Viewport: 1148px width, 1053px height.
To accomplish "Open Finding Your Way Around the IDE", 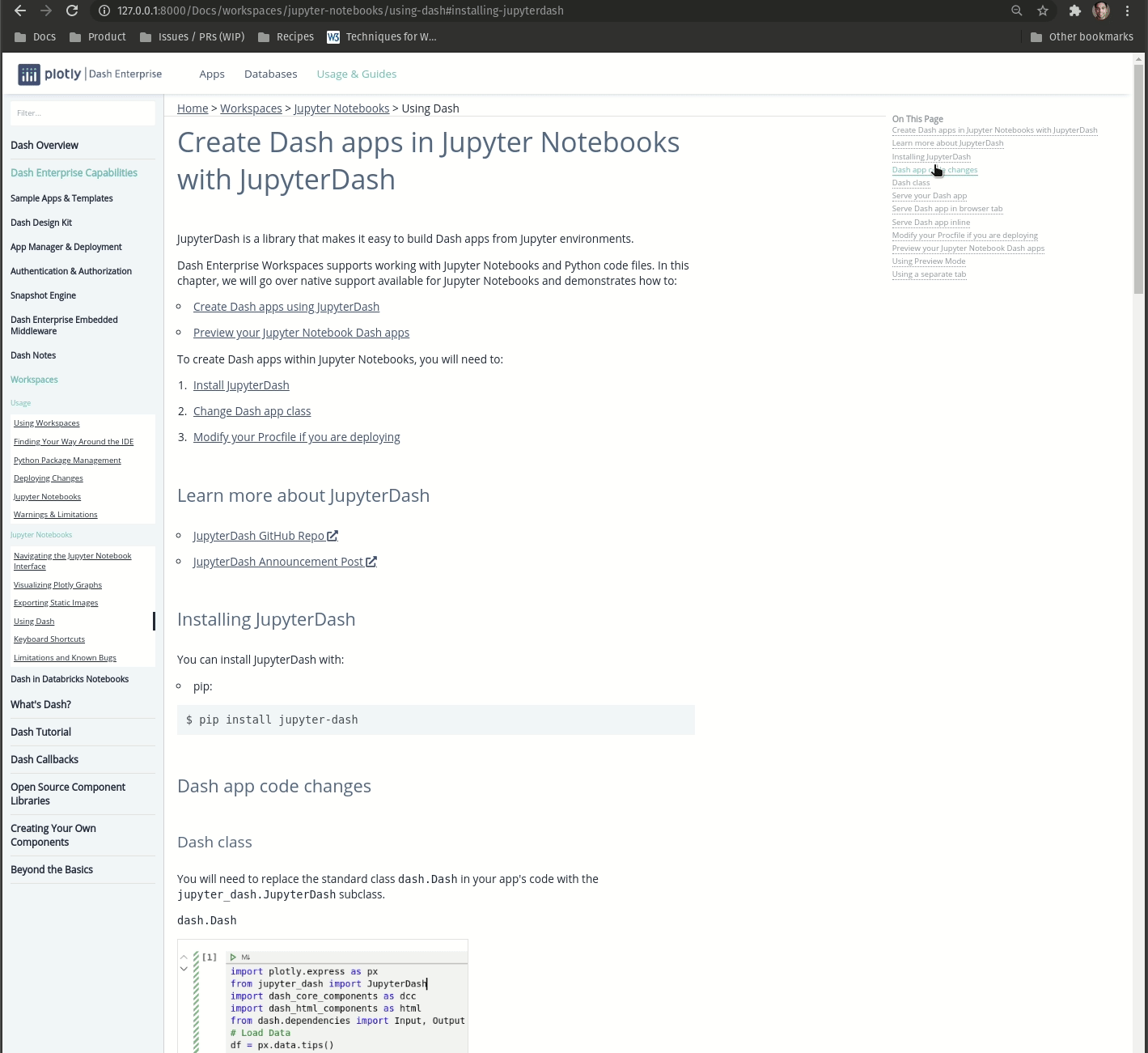I will (x=74, y=442).
